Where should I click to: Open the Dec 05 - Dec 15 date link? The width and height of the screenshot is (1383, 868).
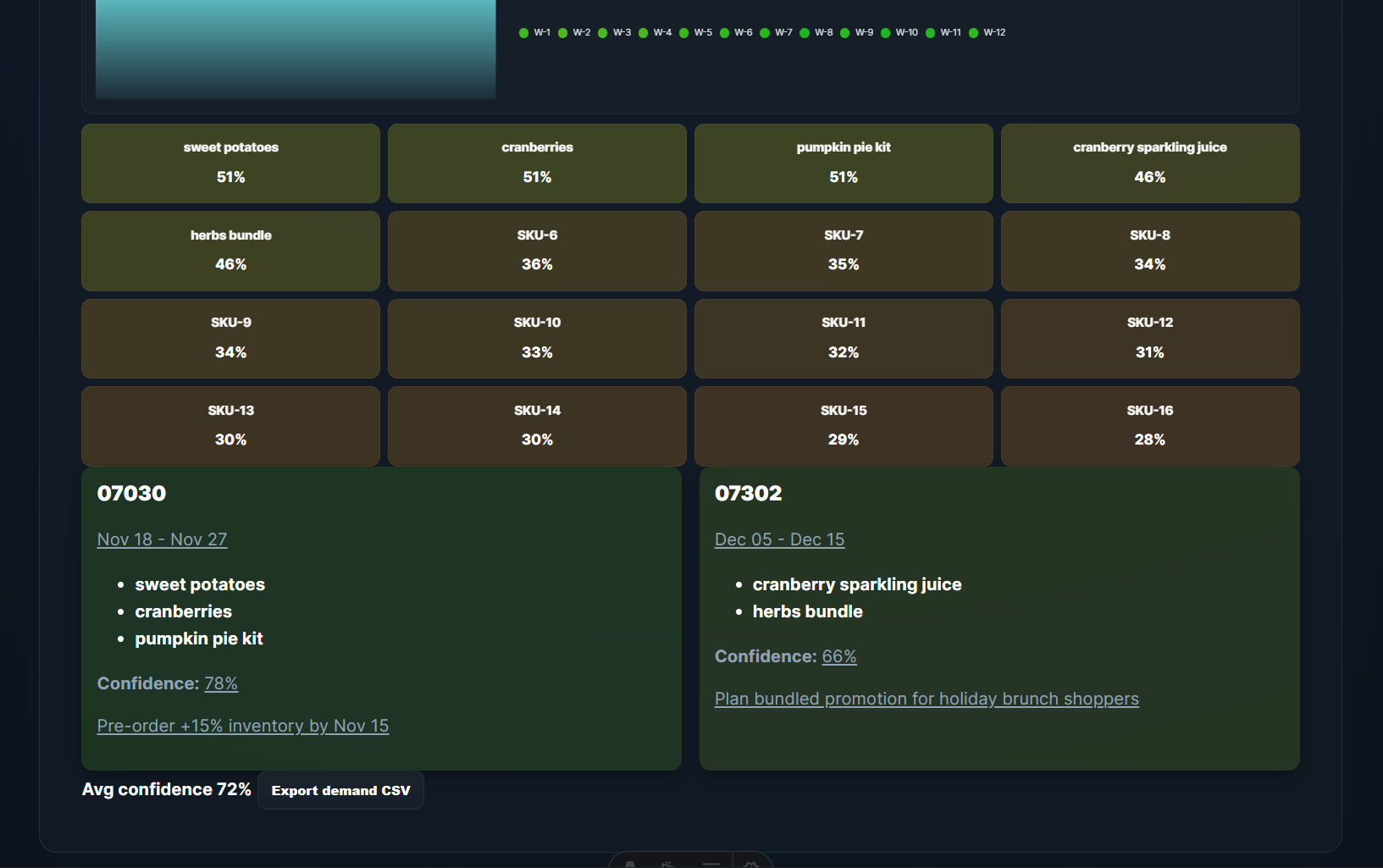click(779, 539)
